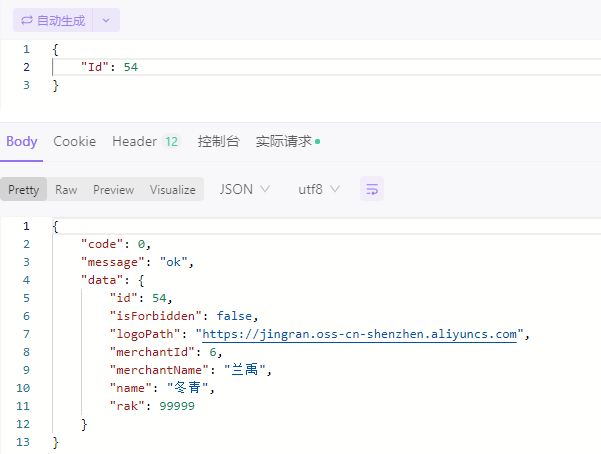Open the Cookie tab
The height and width of the screenshot is (454, 601).
click(x=75, y=141)
